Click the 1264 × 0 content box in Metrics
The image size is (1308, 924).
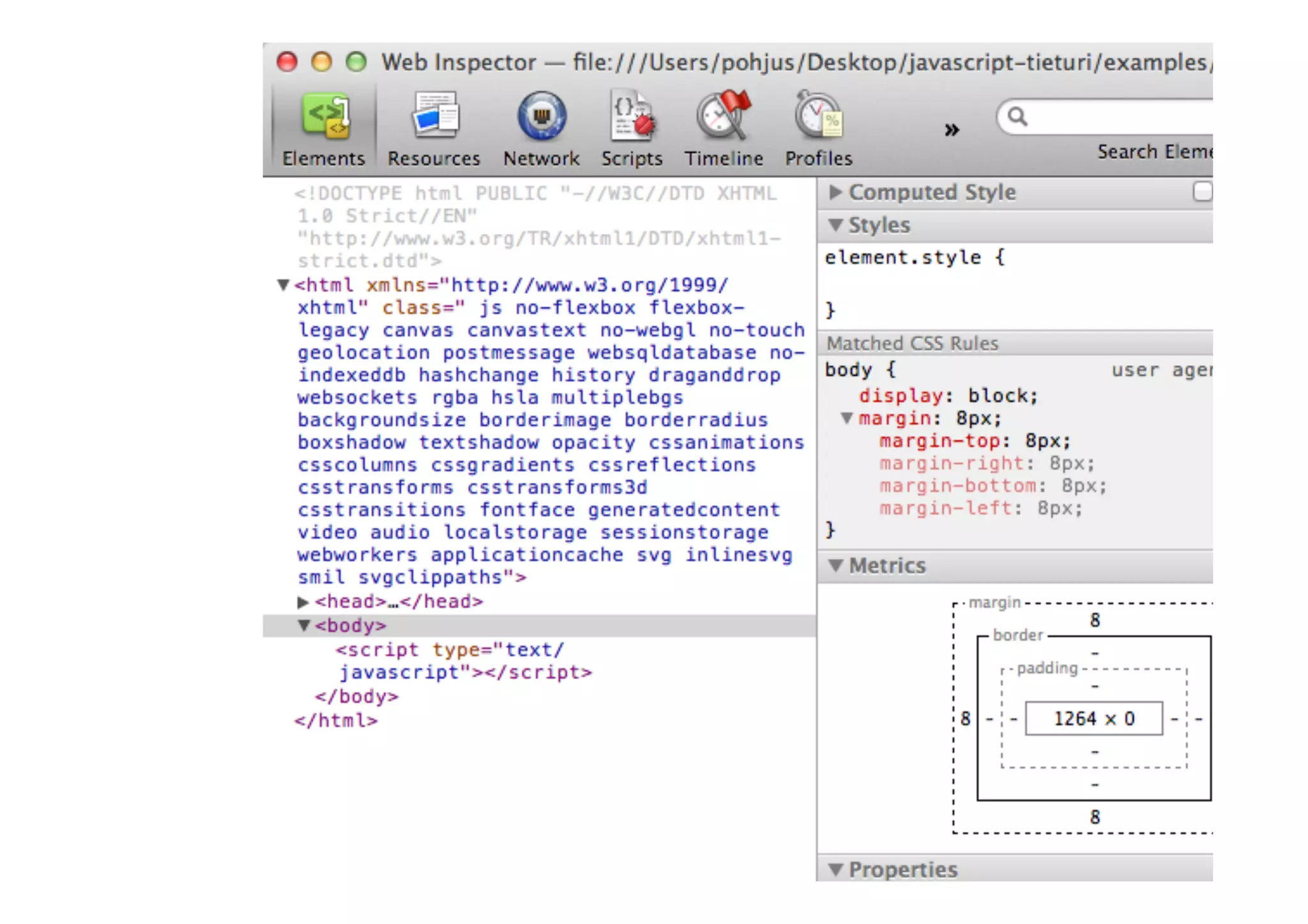click(1093, 718)
